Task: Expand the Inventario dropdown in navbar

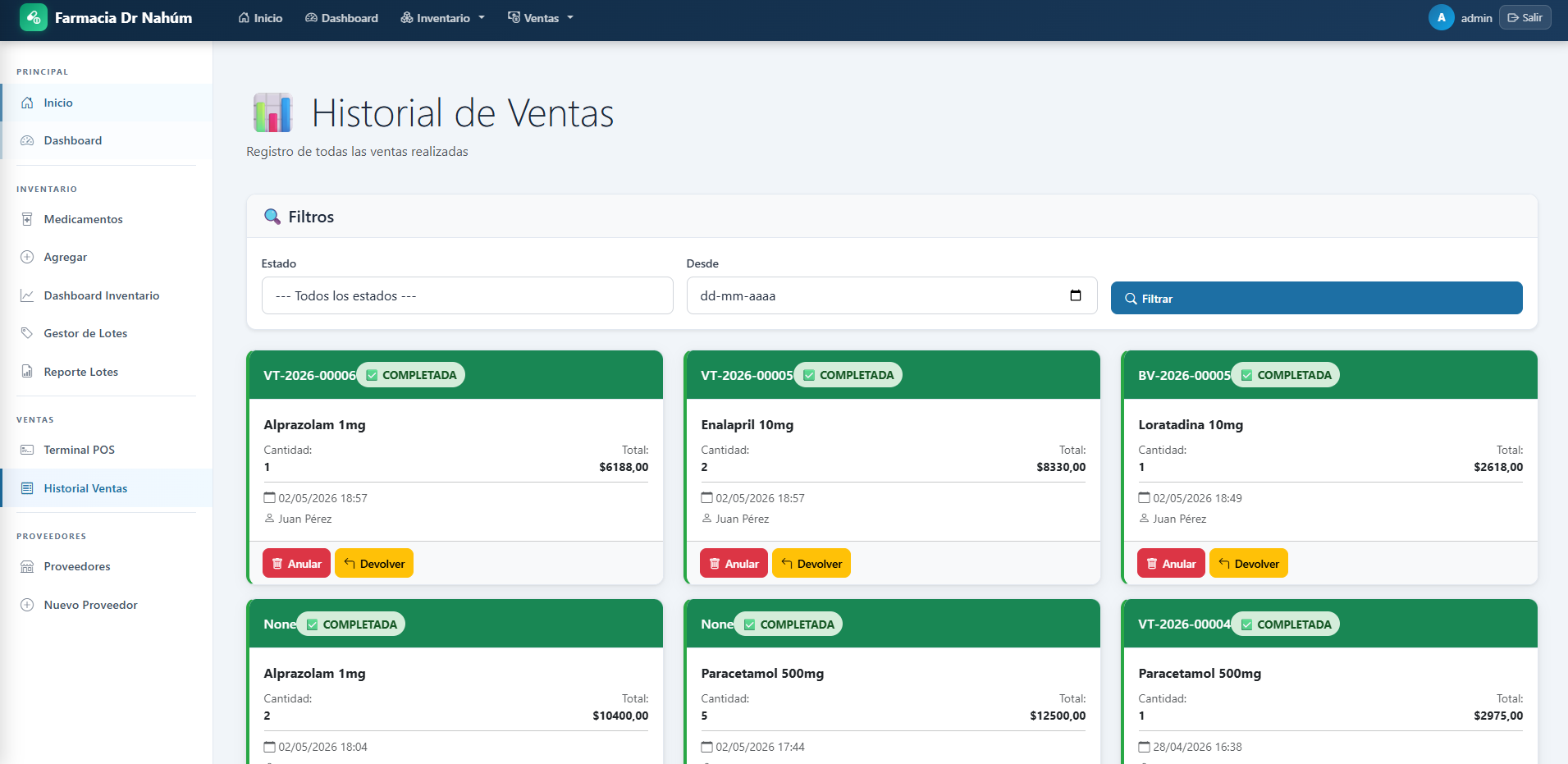Action: [443, 18]
